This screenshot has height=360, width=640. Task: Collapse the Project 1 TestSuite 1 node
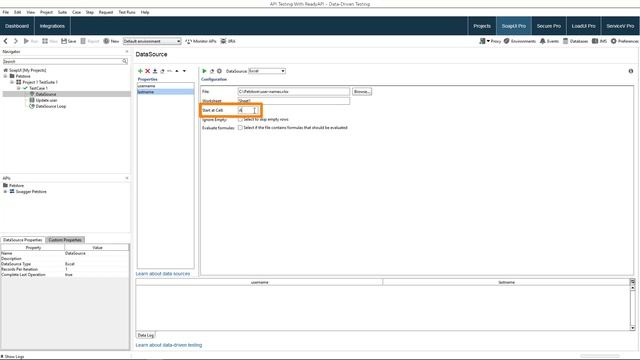(x=12, y=82)
